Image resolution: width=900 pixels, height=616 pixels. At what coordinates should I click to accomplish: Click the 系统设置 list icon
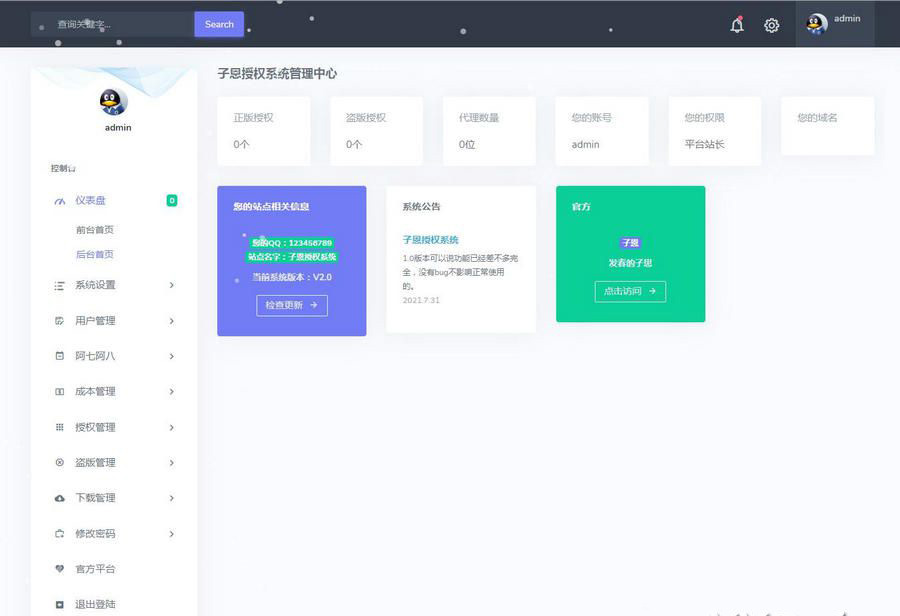coord(59,286)
